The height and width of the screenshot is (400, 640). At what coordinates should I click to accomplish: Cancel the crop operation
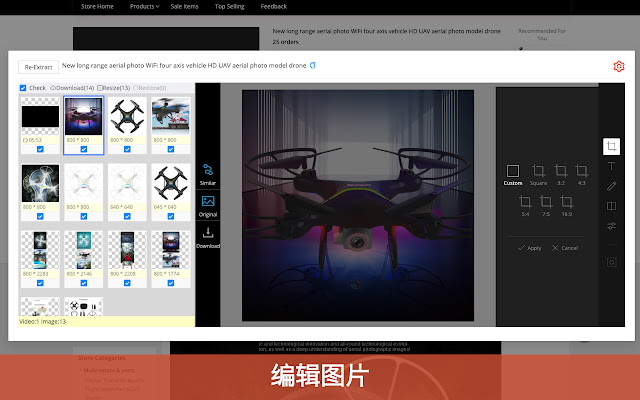[565, 247]
